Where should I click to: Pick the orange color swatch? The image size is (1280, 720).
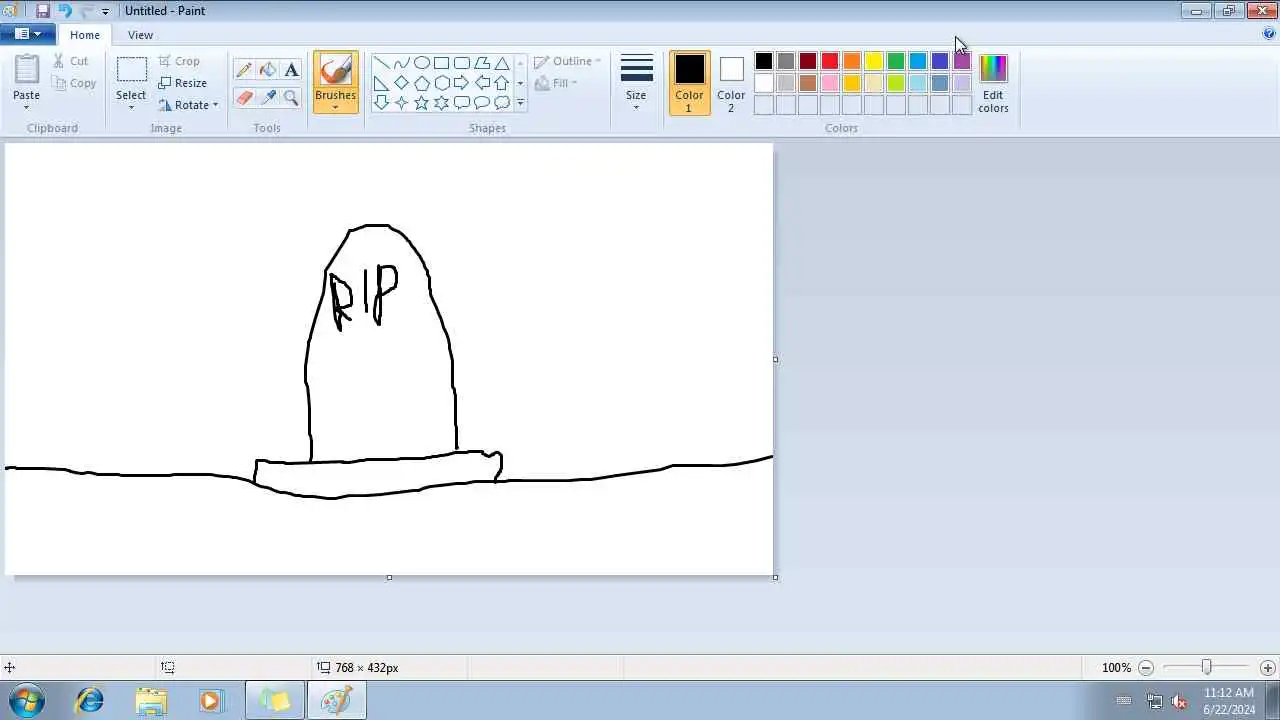pos(852,62)
